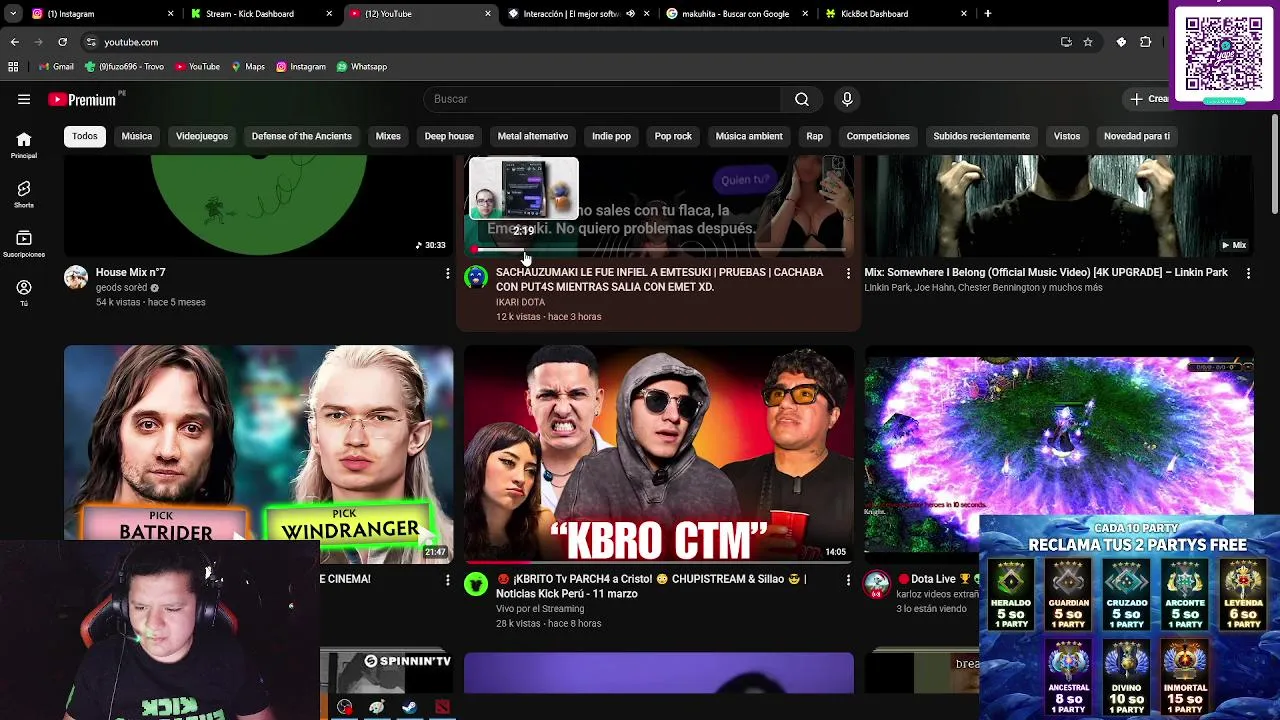The image size is (1280, 720).
Task: Filter by Videojuegos chip
Action: (202, 136)
